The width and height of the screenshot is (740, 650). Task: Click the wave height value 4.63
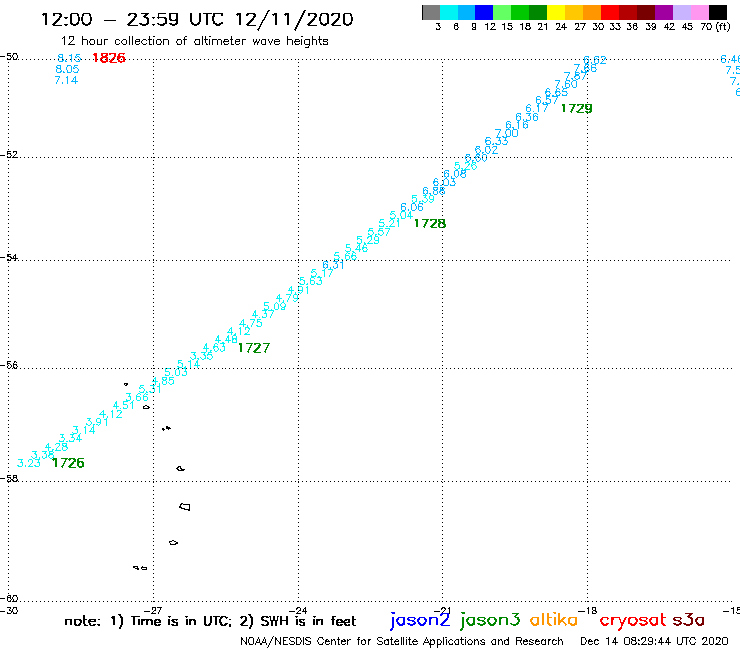pyautogui.click(x=214, y=348)
